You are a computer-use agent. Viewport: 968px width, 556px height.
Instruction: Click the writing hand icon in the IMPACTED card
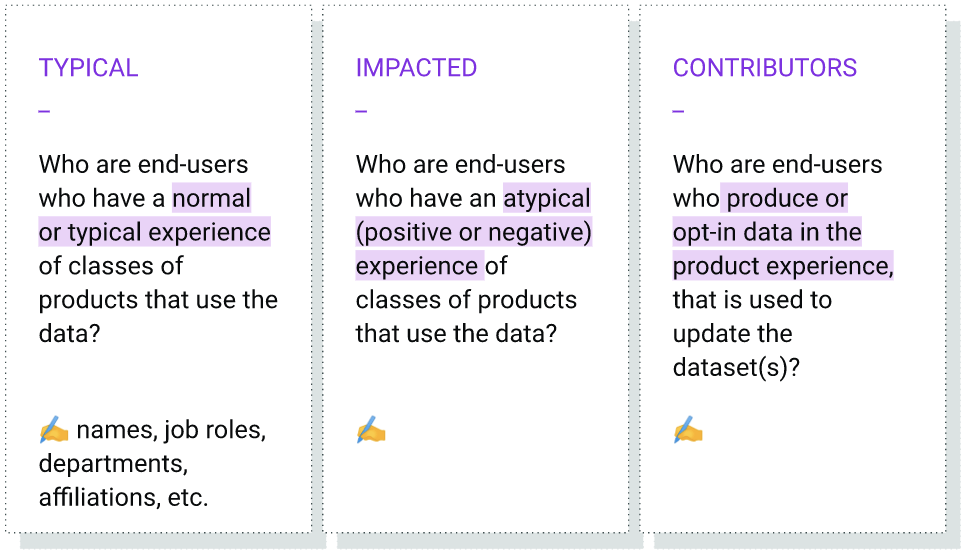(370, 431)
